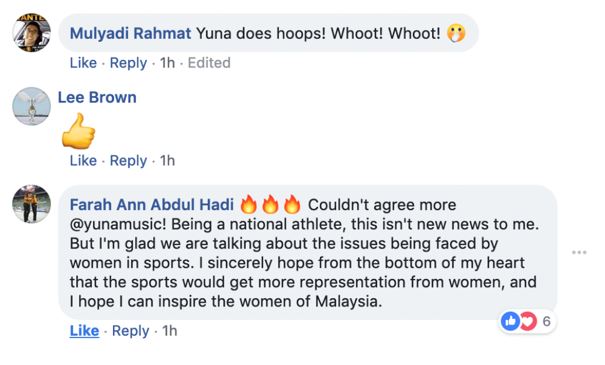605x365 pixels.
Task: Open the heart love reaction icon
Action: (528, 321)
